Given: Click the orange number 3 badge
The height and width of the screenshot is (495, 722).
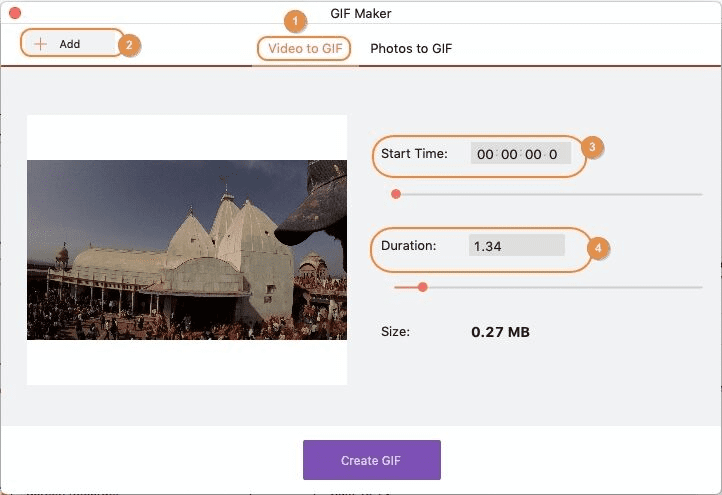Looking at the screenshot, I should (591, 147).
